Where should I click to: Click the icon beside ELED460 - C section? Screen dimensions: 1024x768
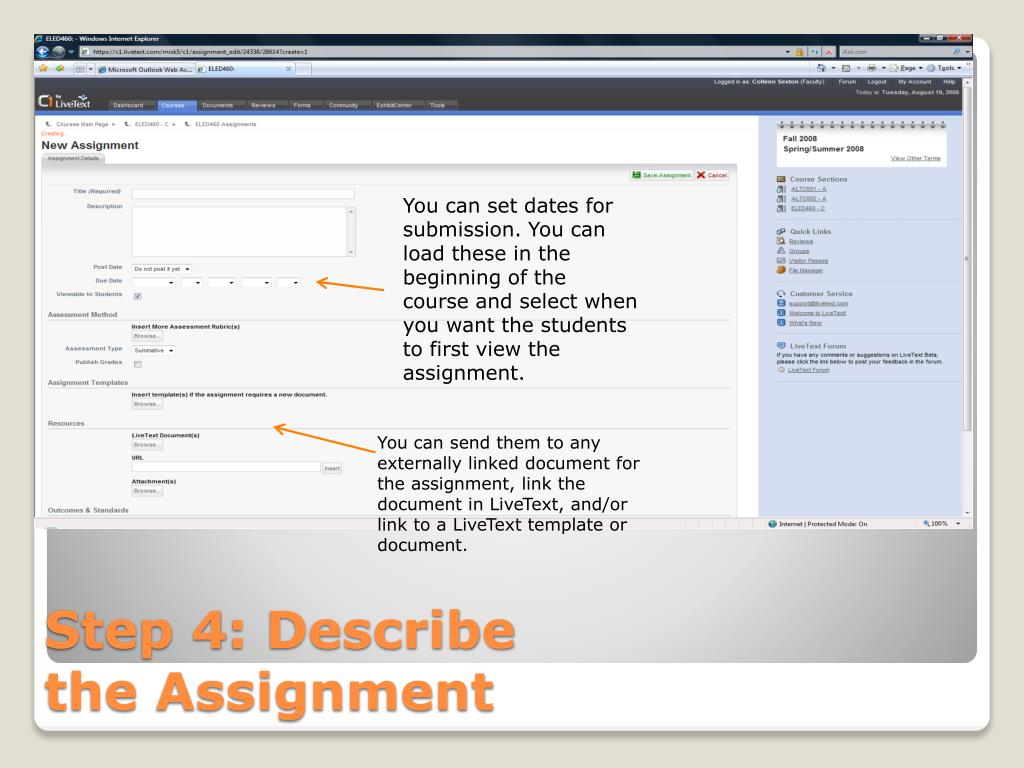(x=781, y=208)
